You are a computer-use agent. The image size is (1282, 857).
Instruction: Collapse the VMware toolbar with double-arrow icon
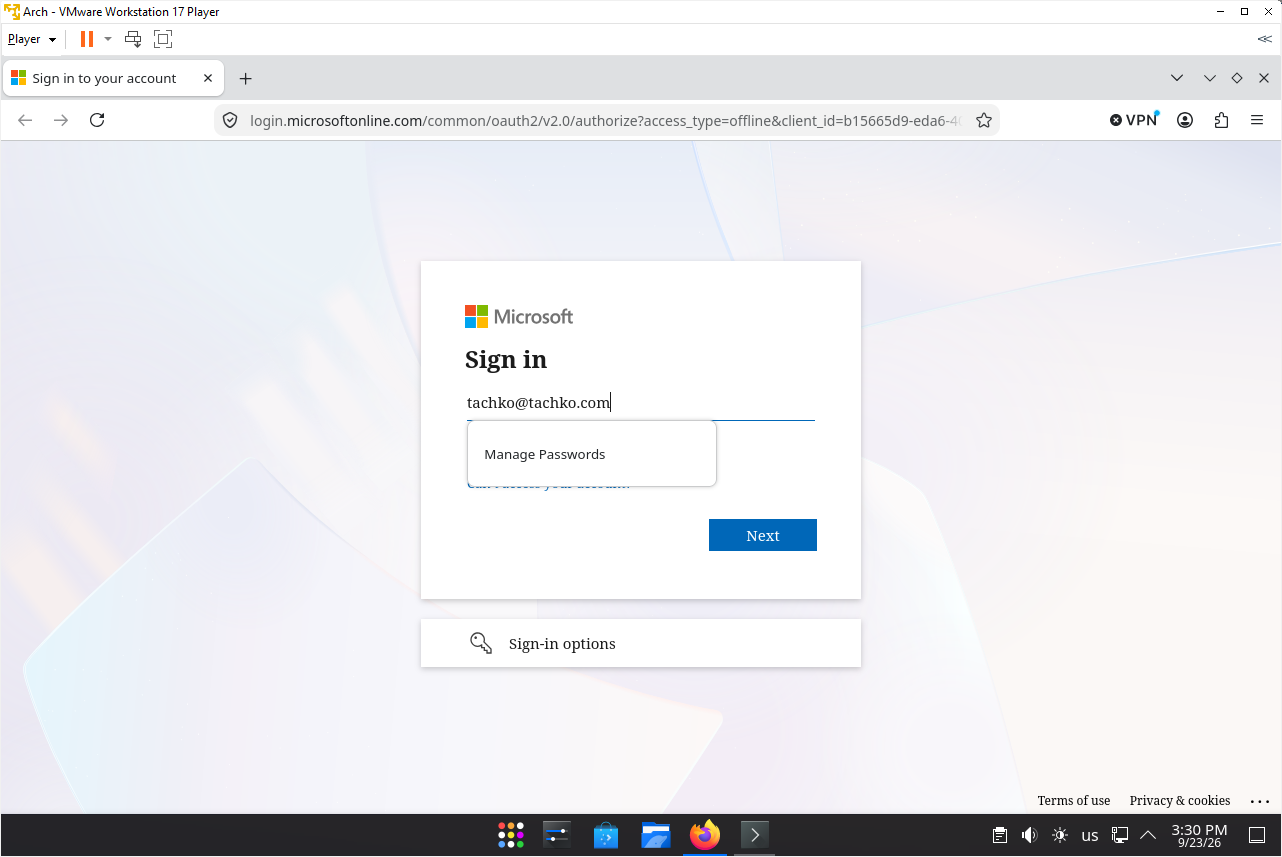pos(1265,39)
